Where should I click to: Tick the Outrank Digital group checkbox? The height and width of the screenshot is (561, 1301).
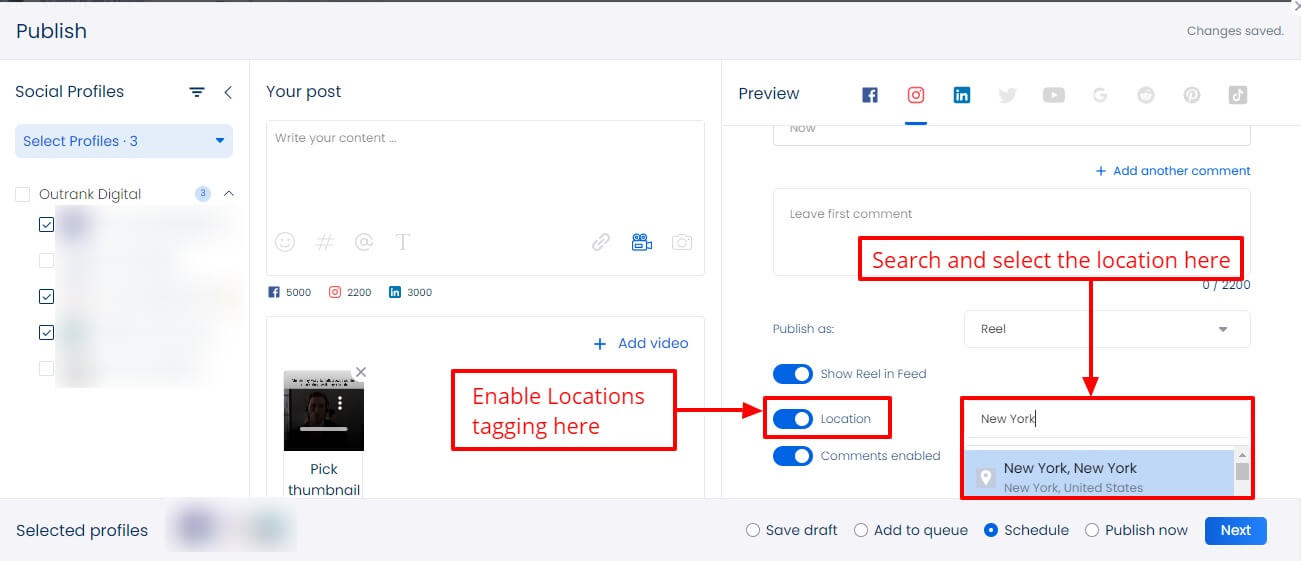pyautogui.click(x=23, y=194)
